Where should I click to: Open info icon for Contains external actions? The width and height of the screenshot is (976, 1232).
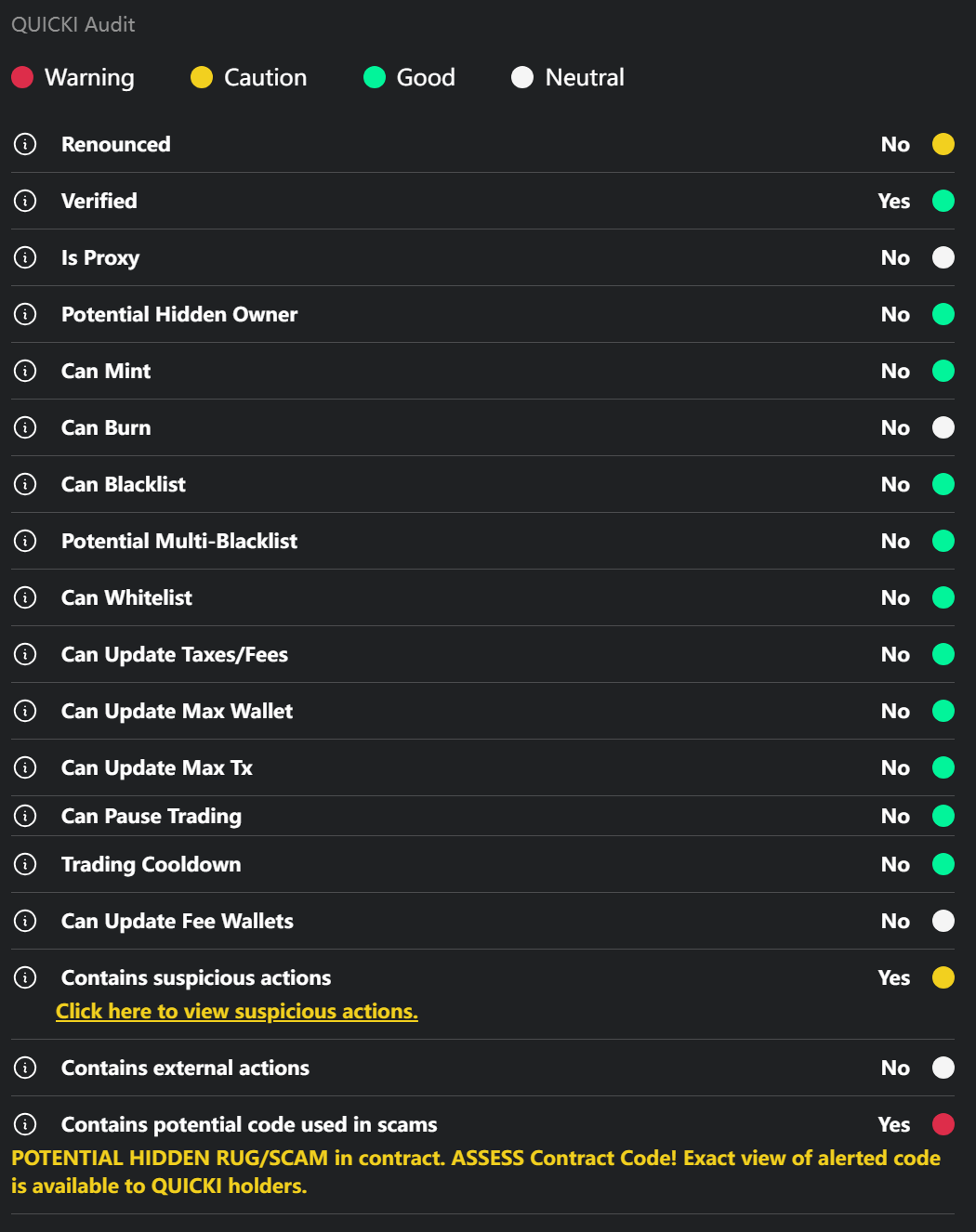point(25,1068)
